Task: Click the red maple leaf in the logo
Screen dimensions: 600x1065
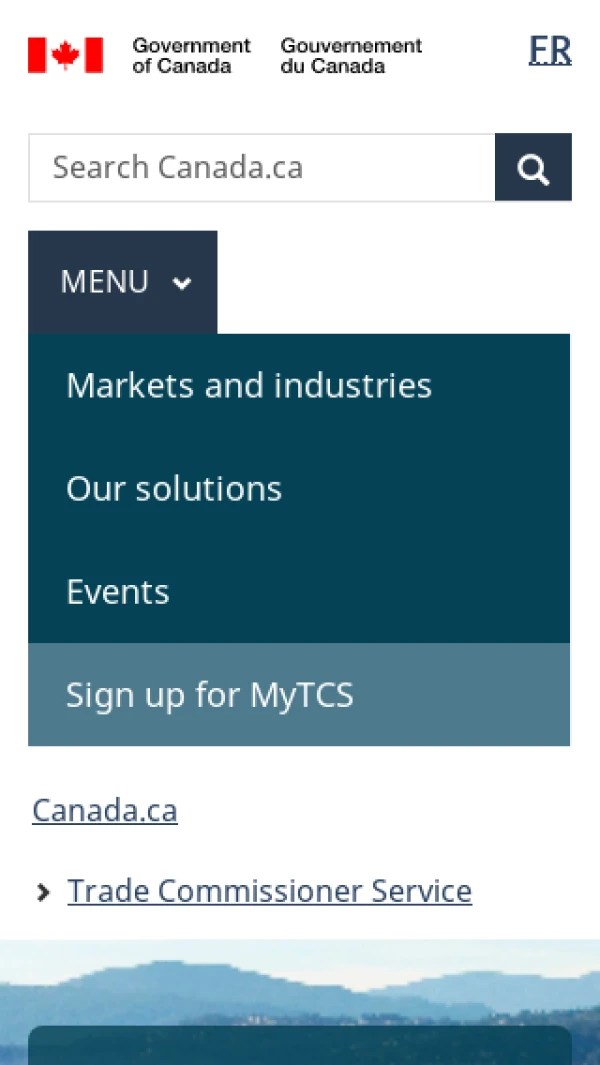Action: click(65, 55)
